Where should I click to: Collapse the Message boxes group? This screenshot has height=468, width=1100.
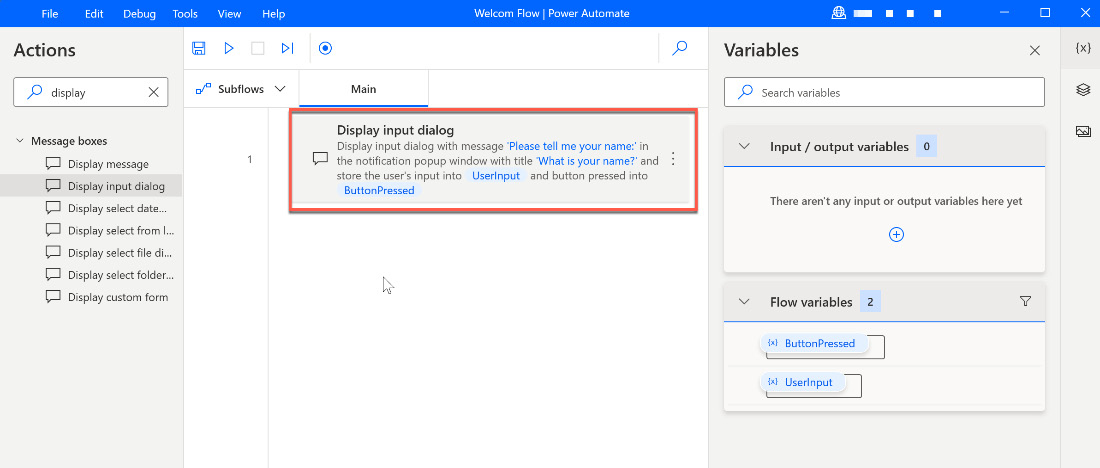pyautogui.click(x=20, y=141)
